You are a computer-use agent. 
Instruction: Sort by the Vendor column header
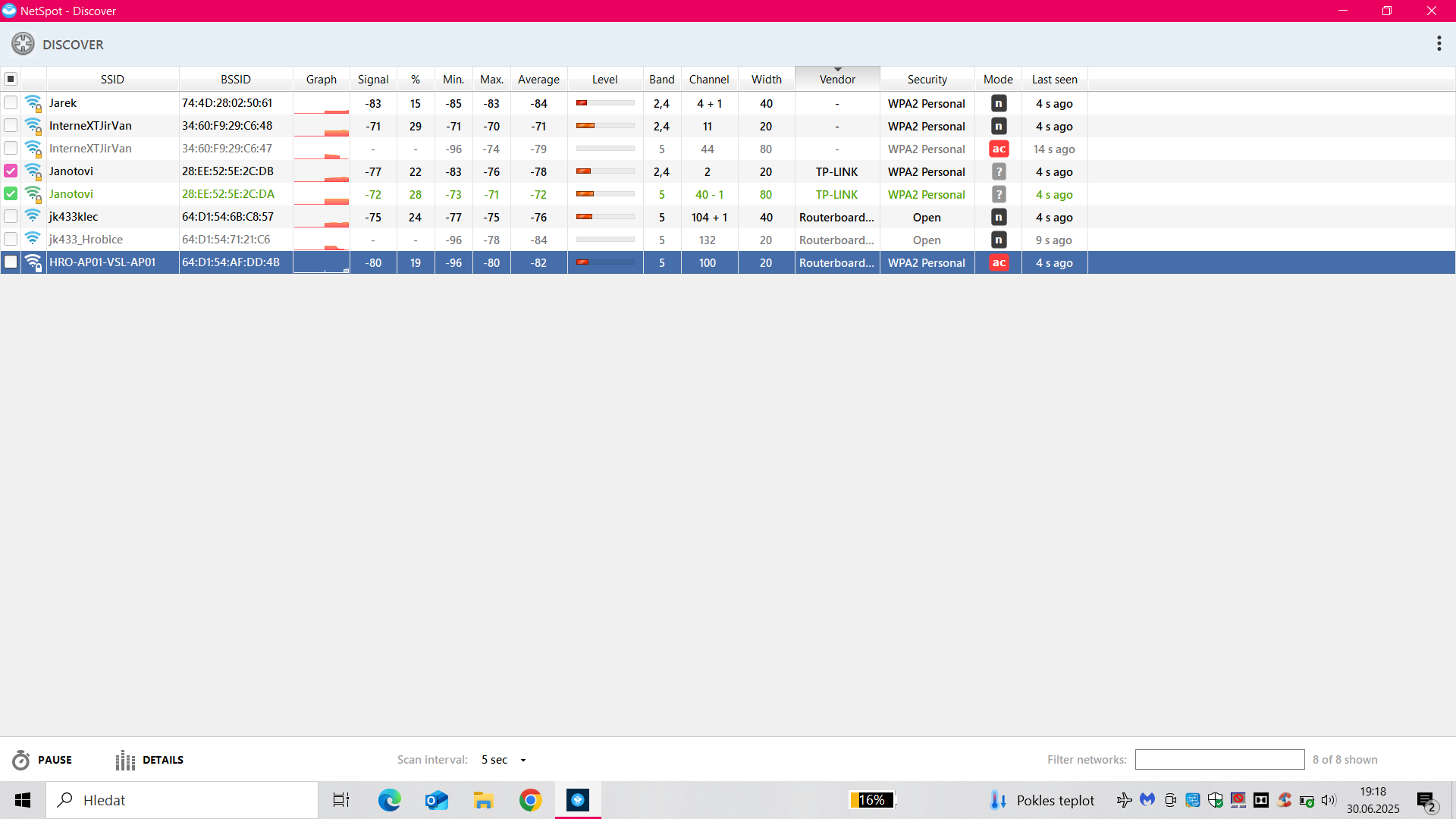click(837, 79)
